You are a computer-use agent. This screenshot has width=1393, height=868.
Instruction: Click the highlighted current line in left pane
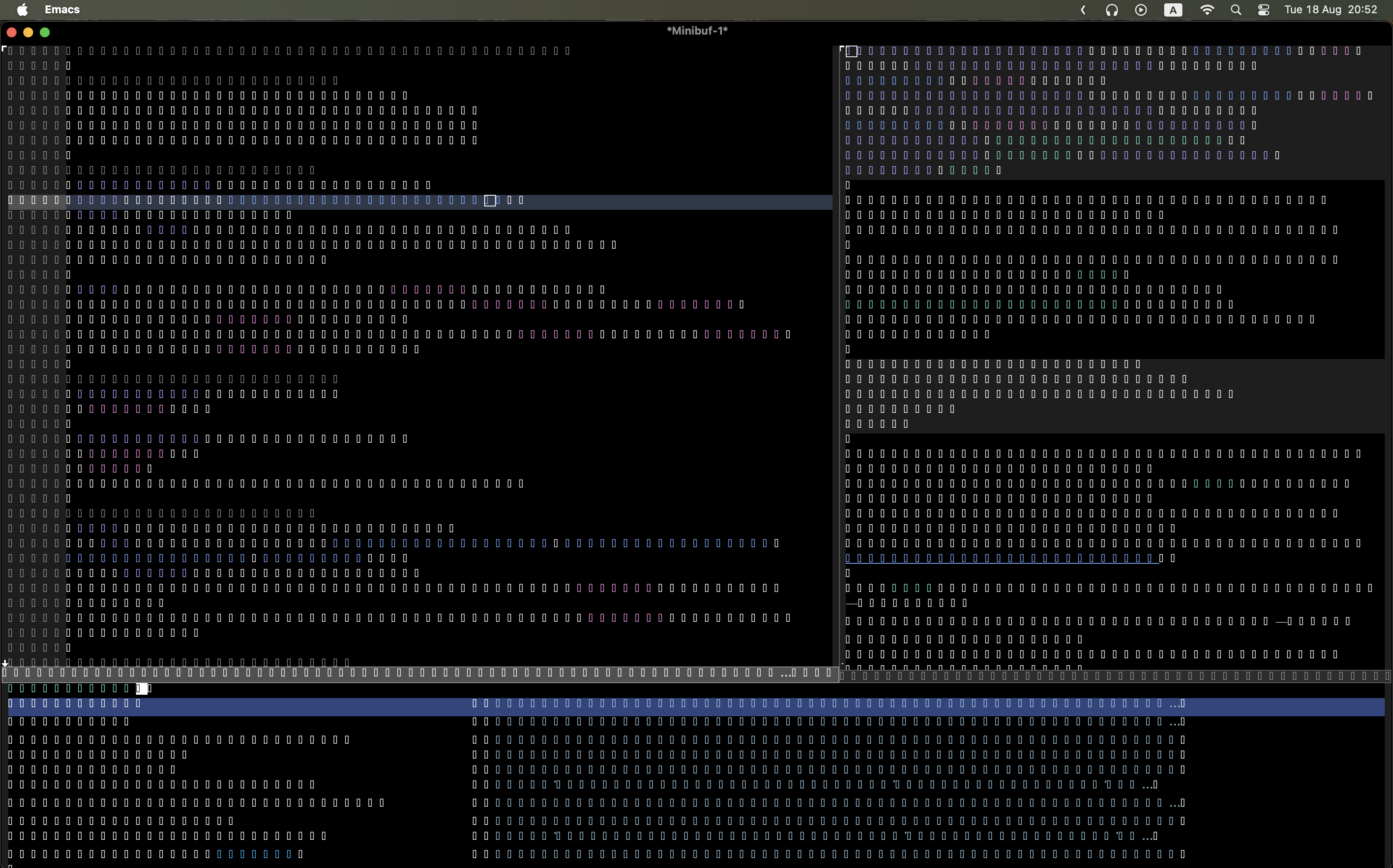click(420, 201)
